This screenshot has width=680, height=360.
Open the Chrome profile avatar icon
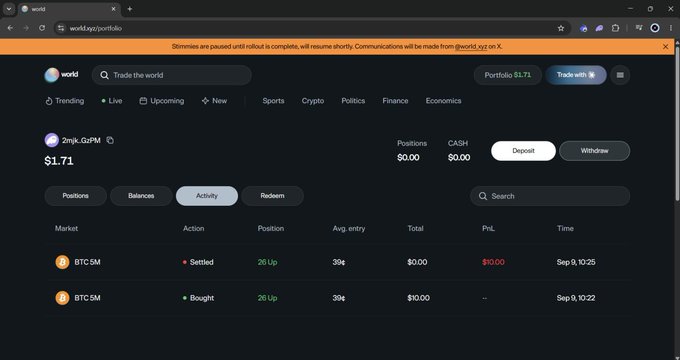[655, 28]
